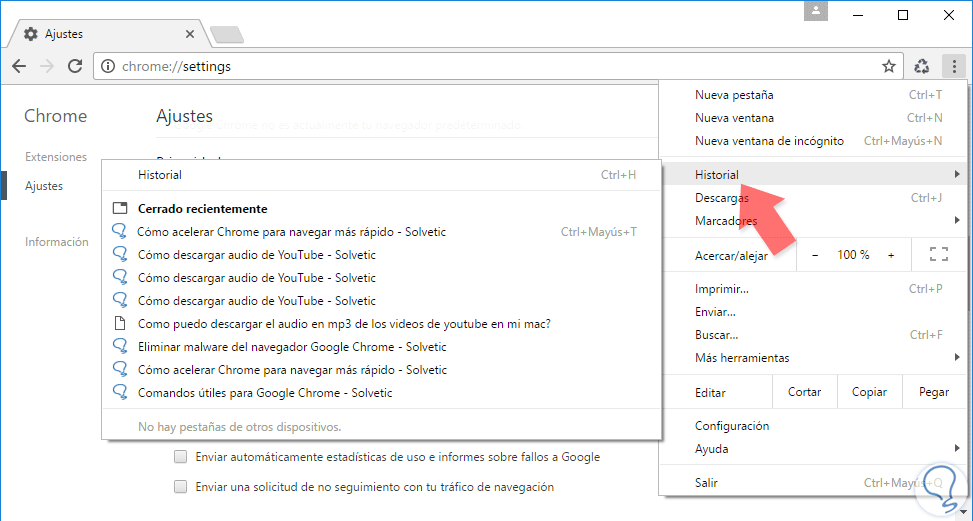Enable the no-tracking request checkbox

181,487
